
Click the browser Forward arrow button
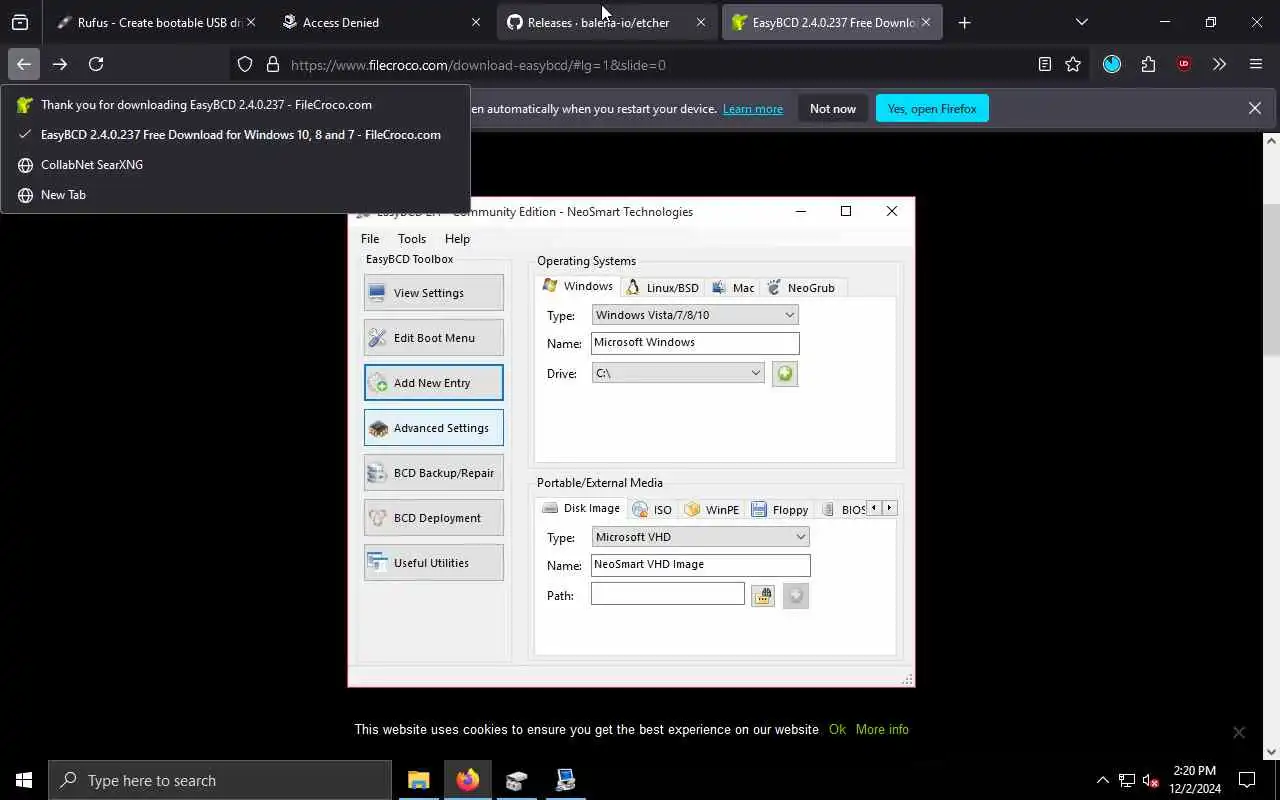[60, 64]
